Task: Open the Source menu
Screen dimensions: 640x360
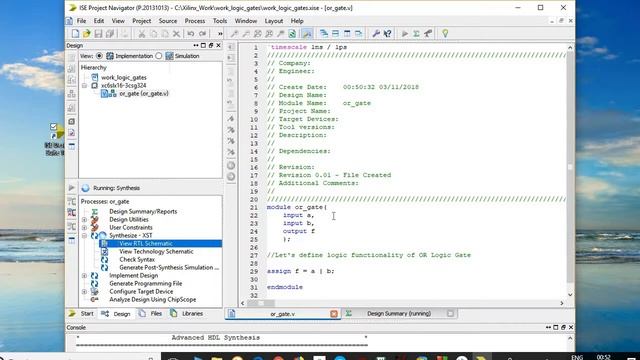Action: pyautogui.click(x=168, y=21)
